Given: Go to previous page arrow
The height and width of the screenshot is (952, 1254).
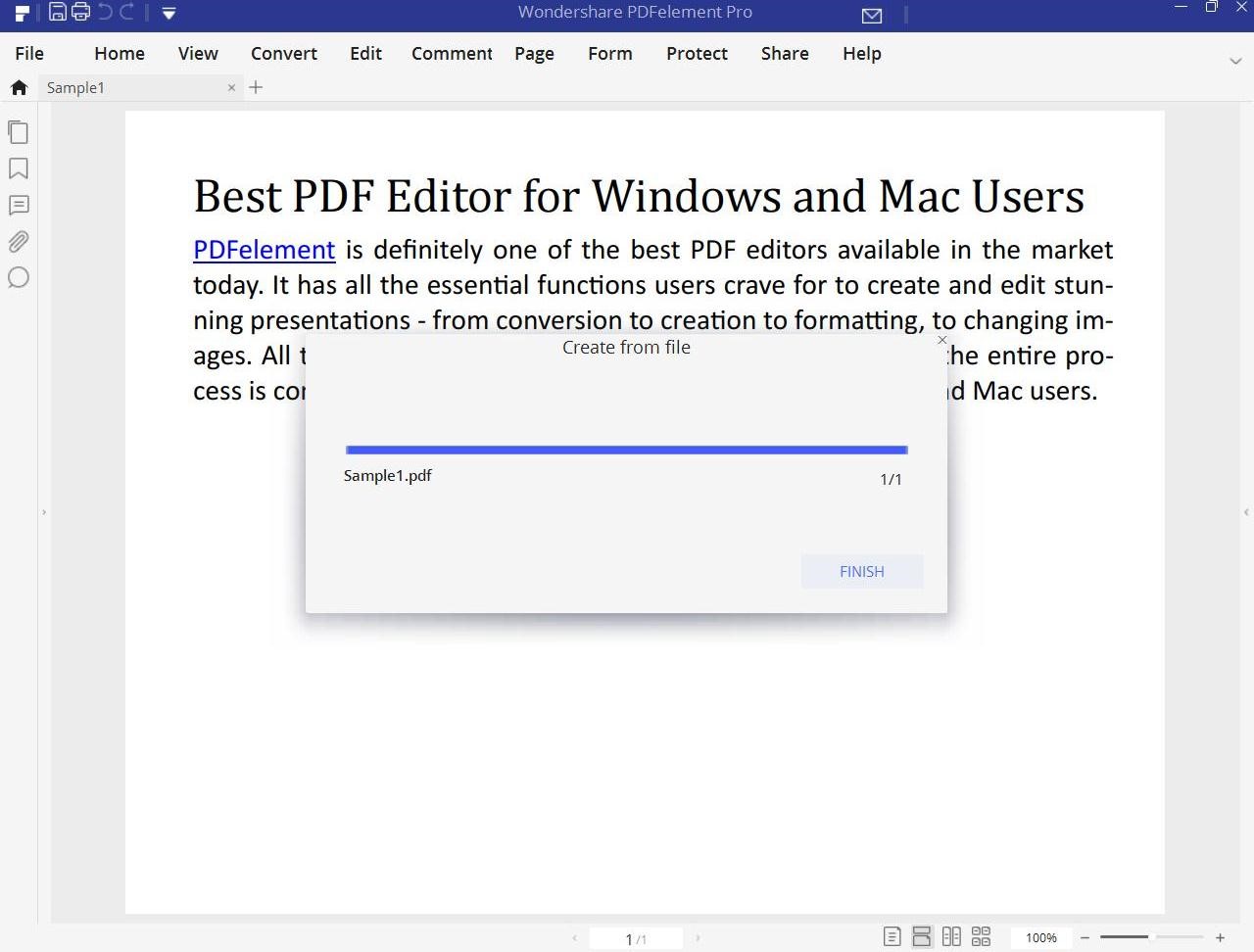Looking at the screenshot, I should (574, 938).
